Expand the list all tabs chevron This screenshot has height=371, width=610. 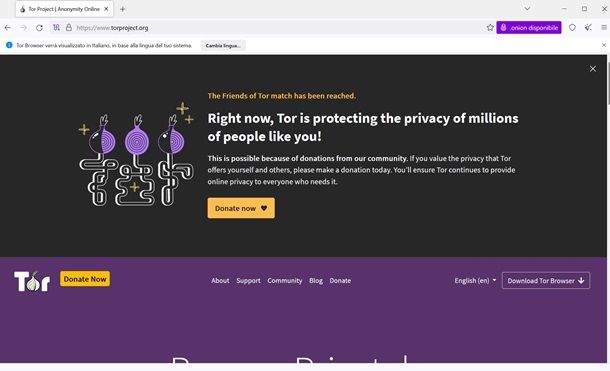tap(527, 9)
